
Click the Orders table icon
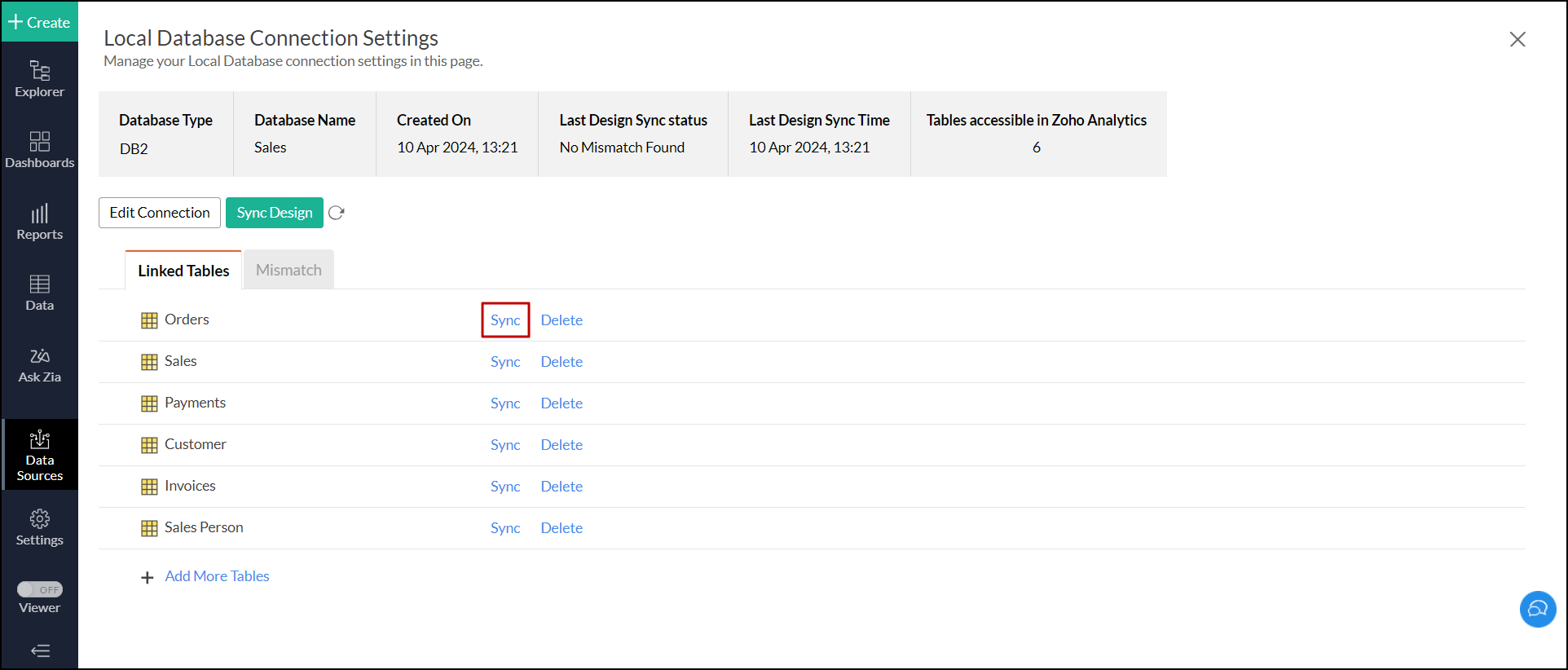(x=149, y=320)
